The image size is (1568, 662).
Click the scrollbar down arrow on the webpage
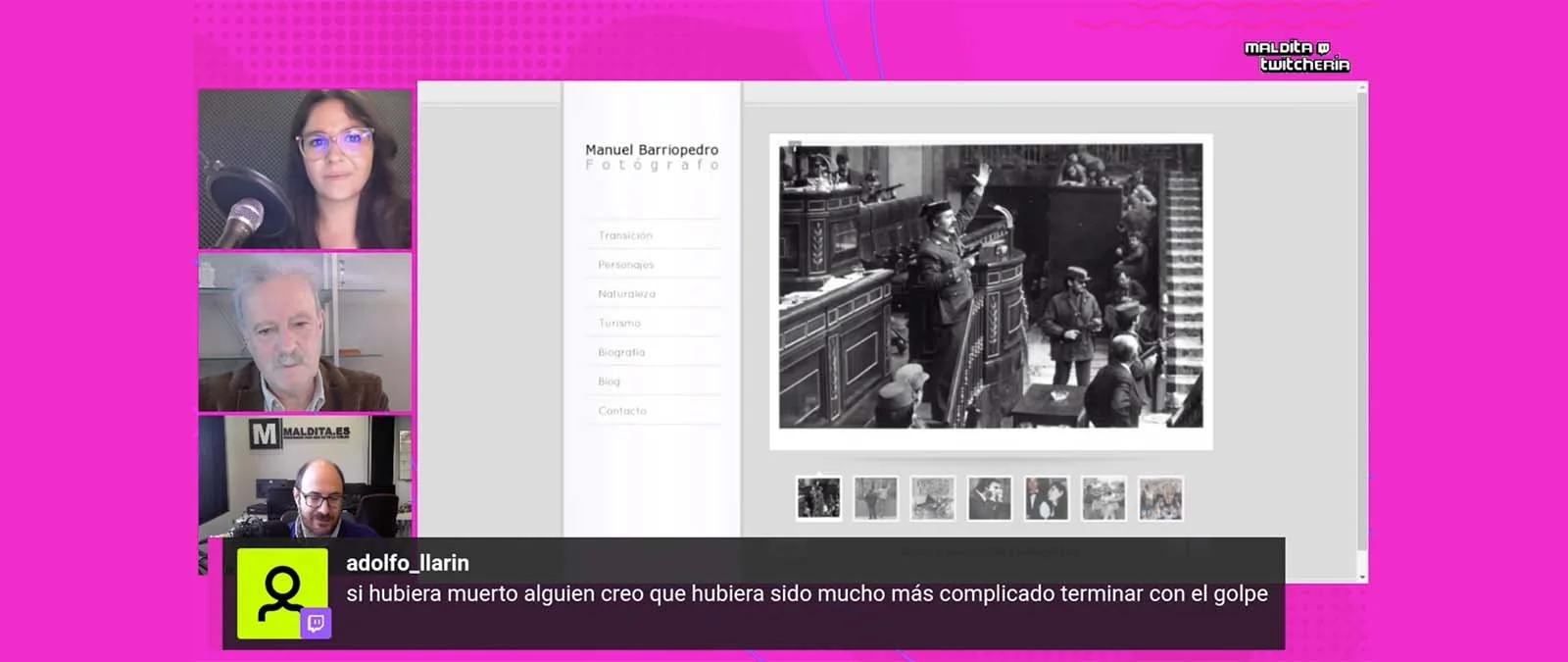pos(1361,576)
